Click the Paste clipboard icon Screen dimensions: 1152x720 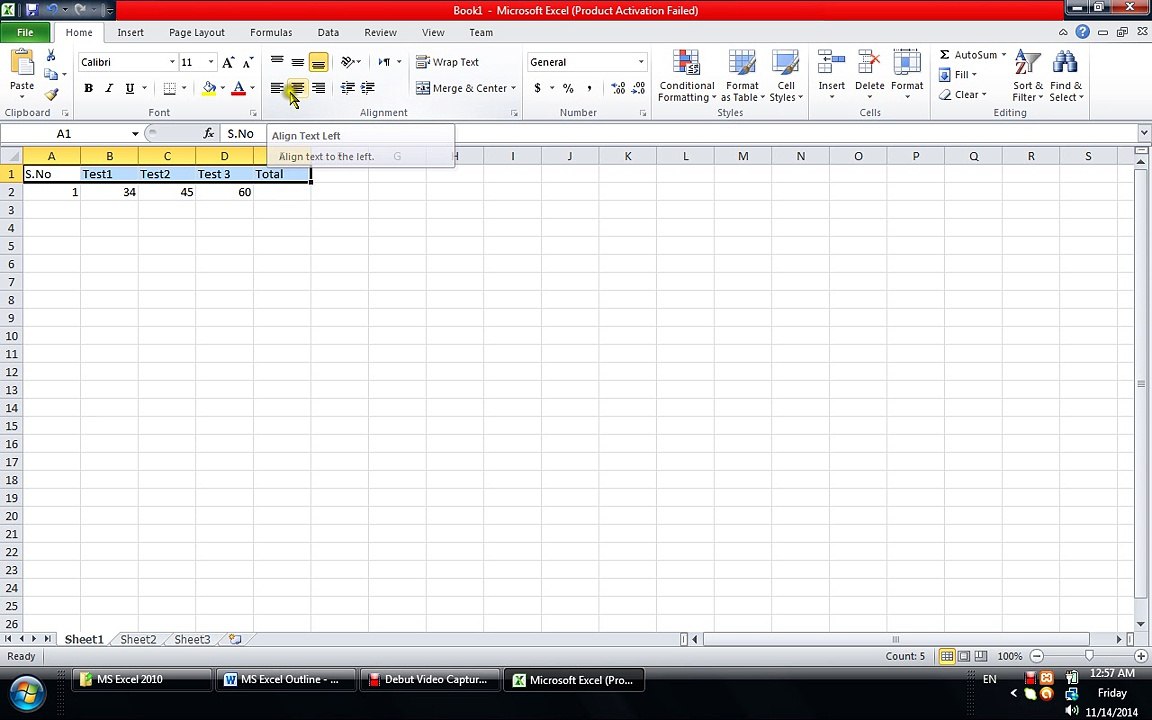pos(22,63)
